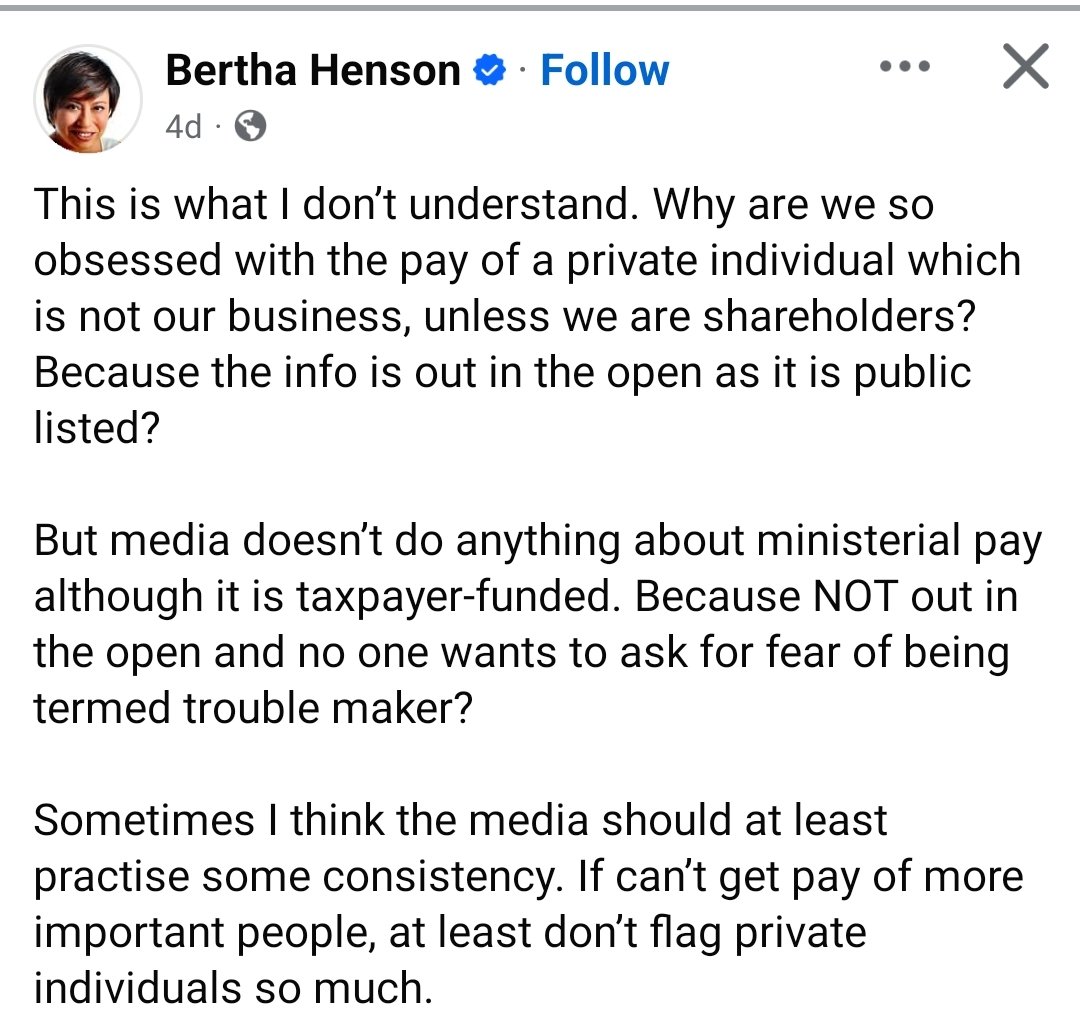Click the blue verified badge icon
Viewport: 1080px width, 1027px height.
pos(490,71)
